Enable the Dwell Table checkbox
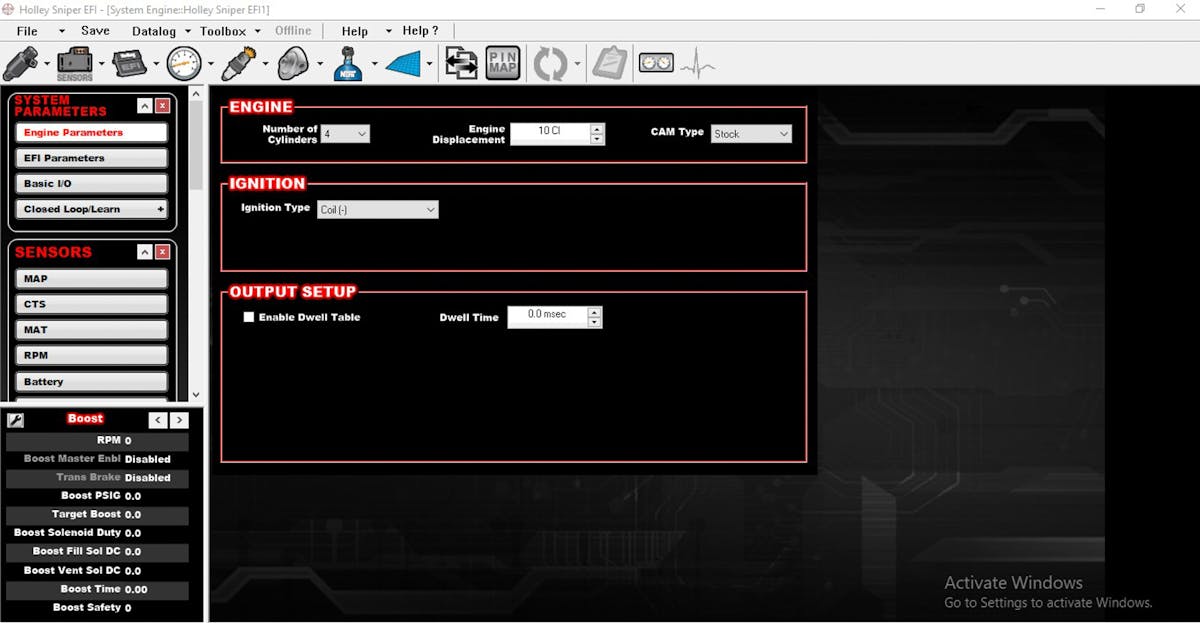The height and width of the screenshot is (623, 1200). coord(249,317)
